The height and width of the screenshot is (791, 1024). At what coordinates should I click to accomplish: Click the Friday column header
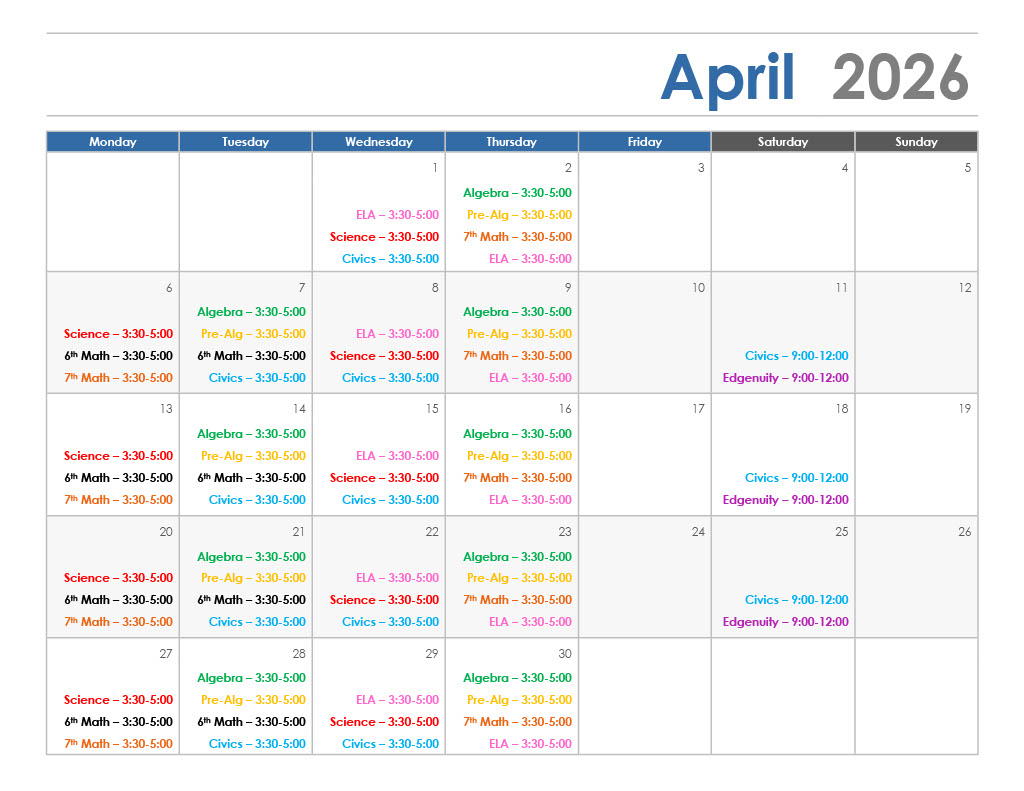644,142
